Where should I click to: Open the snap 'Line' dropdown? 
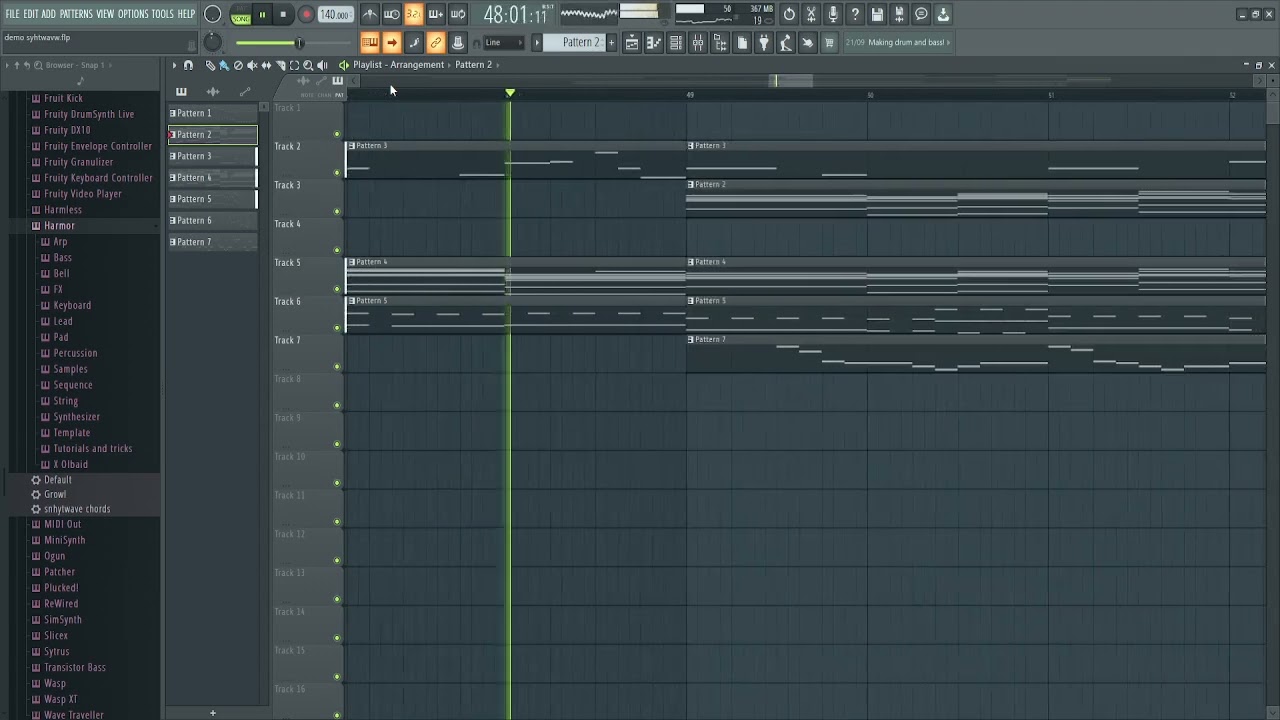coord(504,42)
